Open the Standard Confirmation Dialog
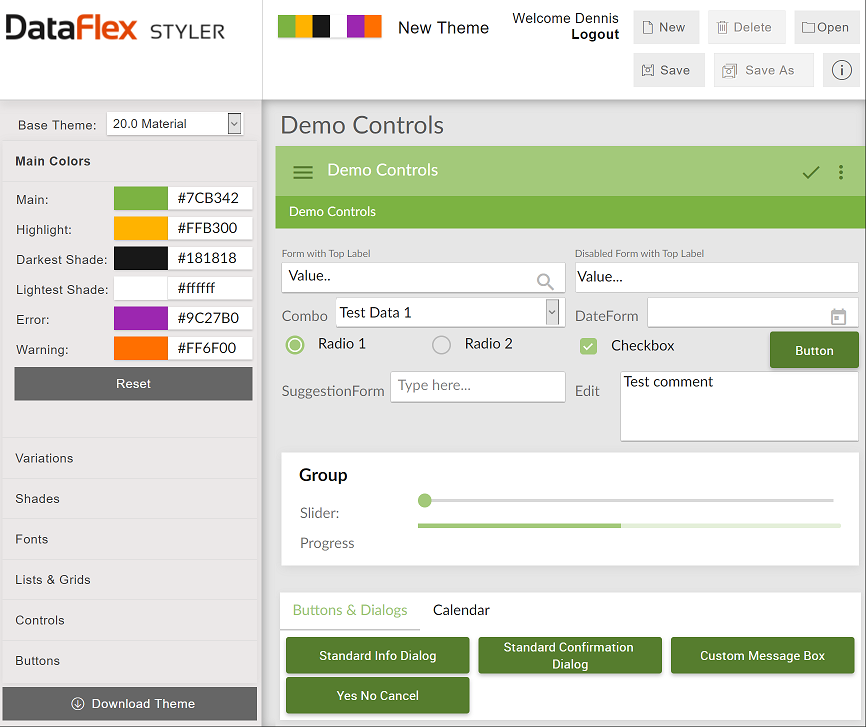This screenshot has width=866, height=727. point(570,655)
